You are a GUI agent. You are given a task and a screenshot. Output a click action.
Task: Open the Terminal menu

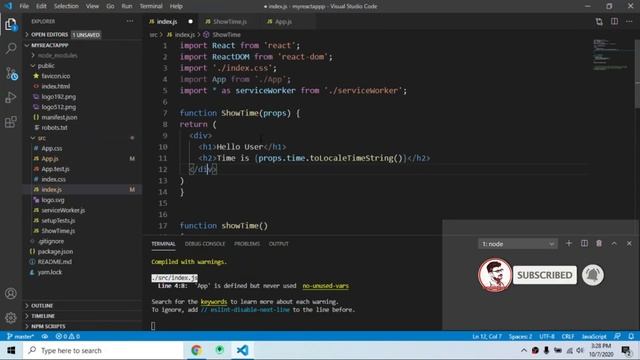coord(151,6)
